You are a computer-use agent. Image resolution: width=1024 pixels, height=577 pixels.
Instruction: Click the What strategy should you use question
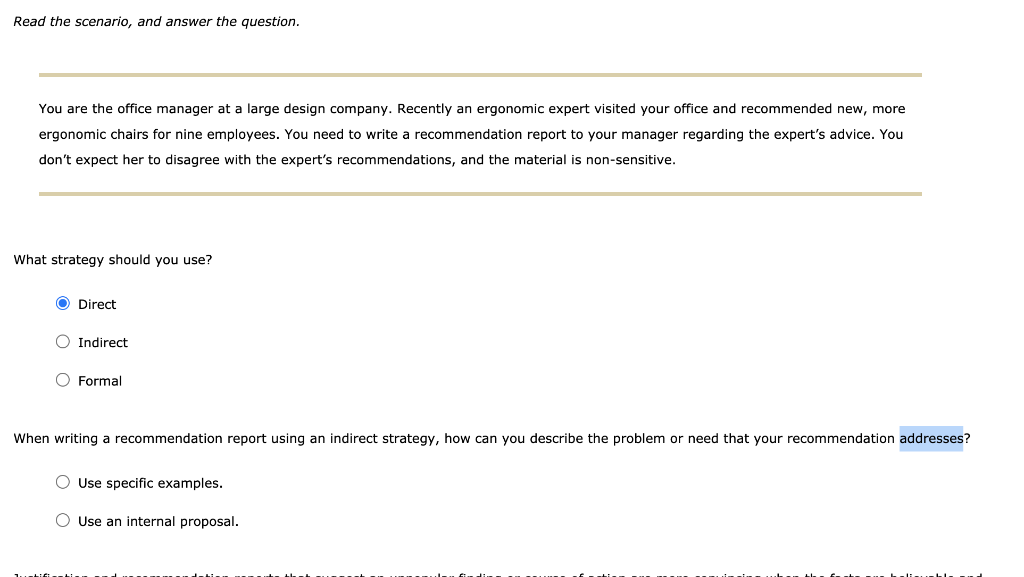click(x=112, y=259)
